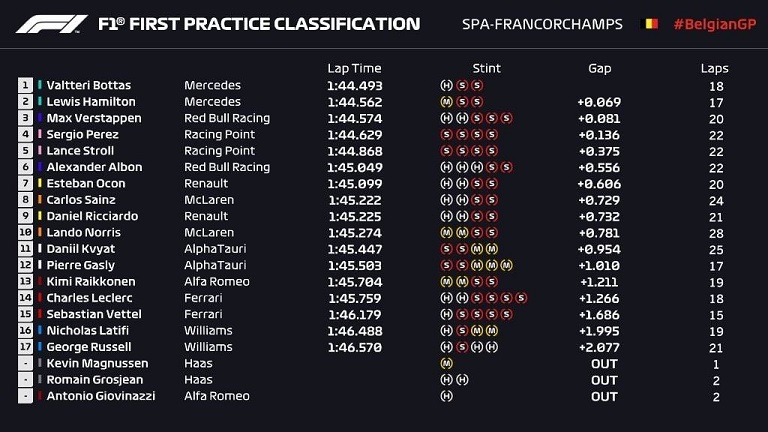The image size is (768, 432).
Task: Click the hard tyre icon in Giovinazzi's row
Action: tap(446, 396)
